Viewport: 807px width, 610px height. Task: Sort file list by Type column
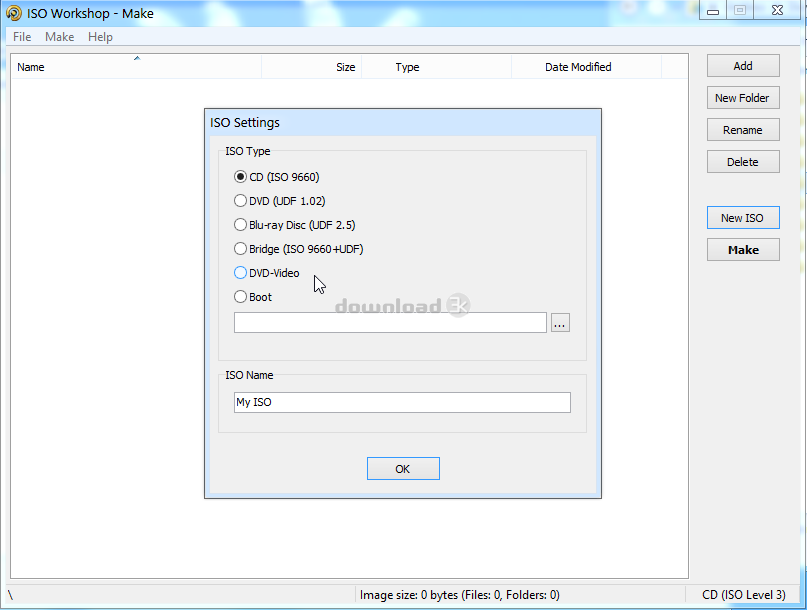(436, 67)
